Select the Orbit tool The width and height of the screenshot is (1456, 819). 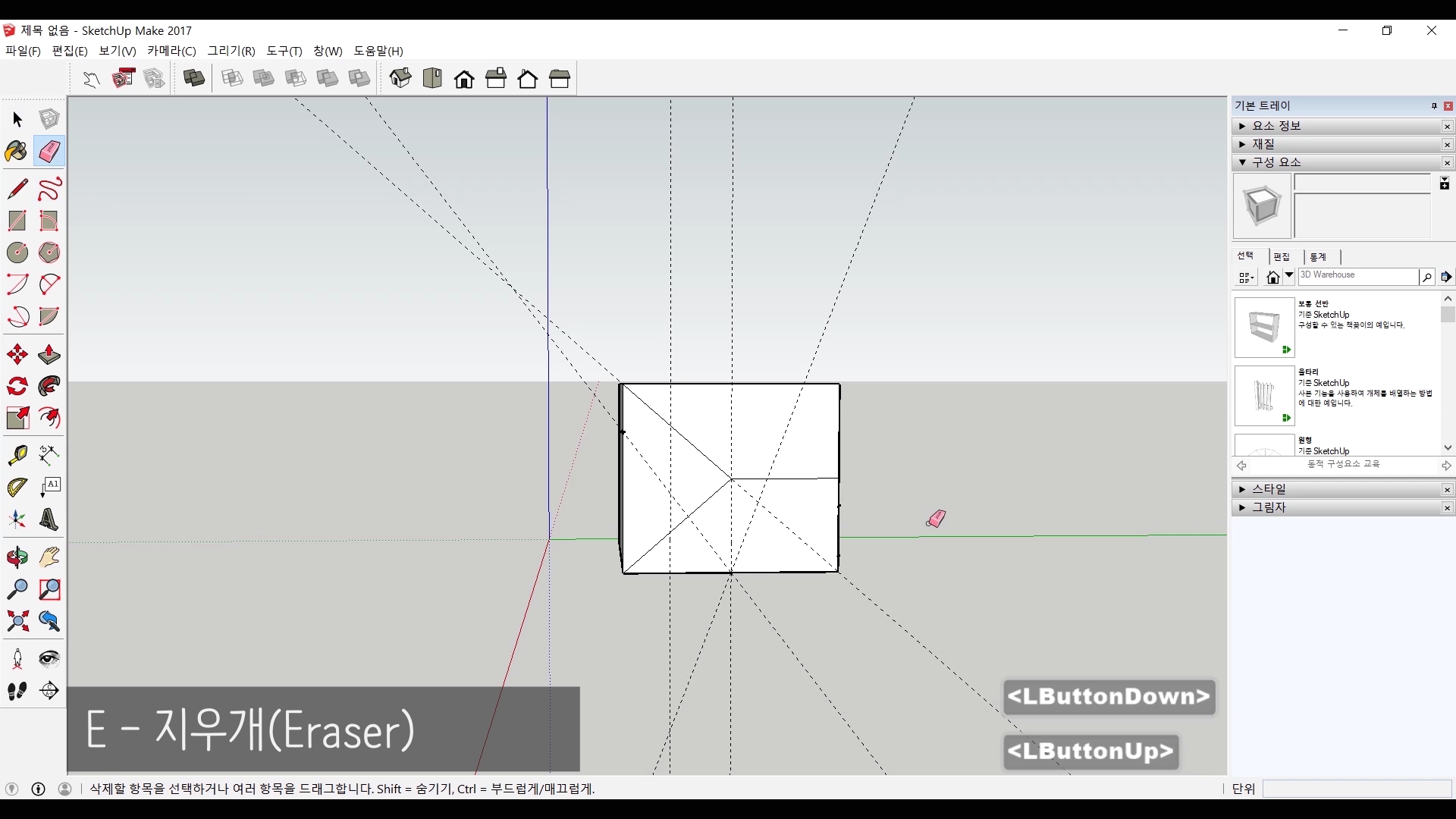point(17,557)
